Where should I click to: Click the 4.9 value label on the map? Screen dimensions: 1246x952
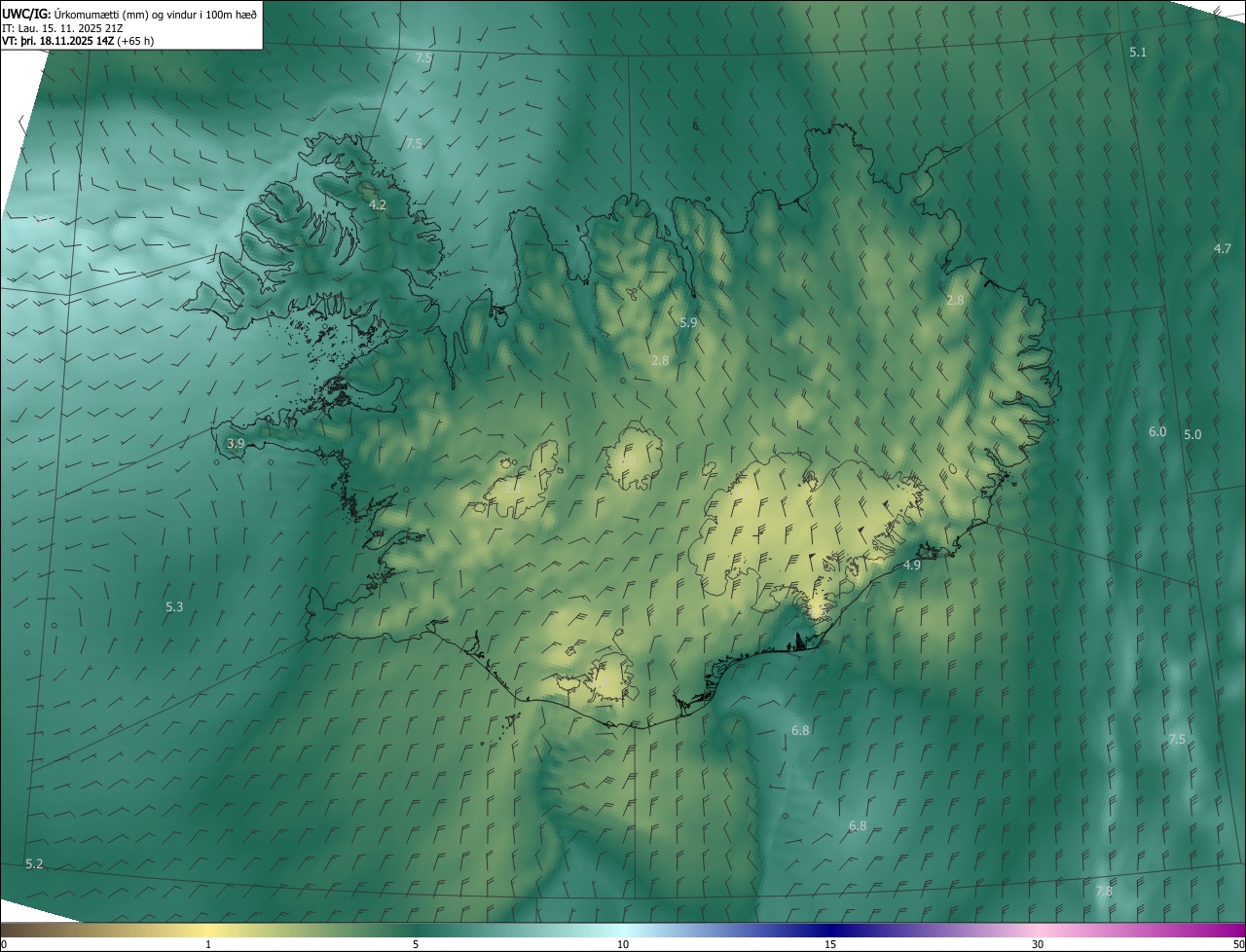click(912, 566)
